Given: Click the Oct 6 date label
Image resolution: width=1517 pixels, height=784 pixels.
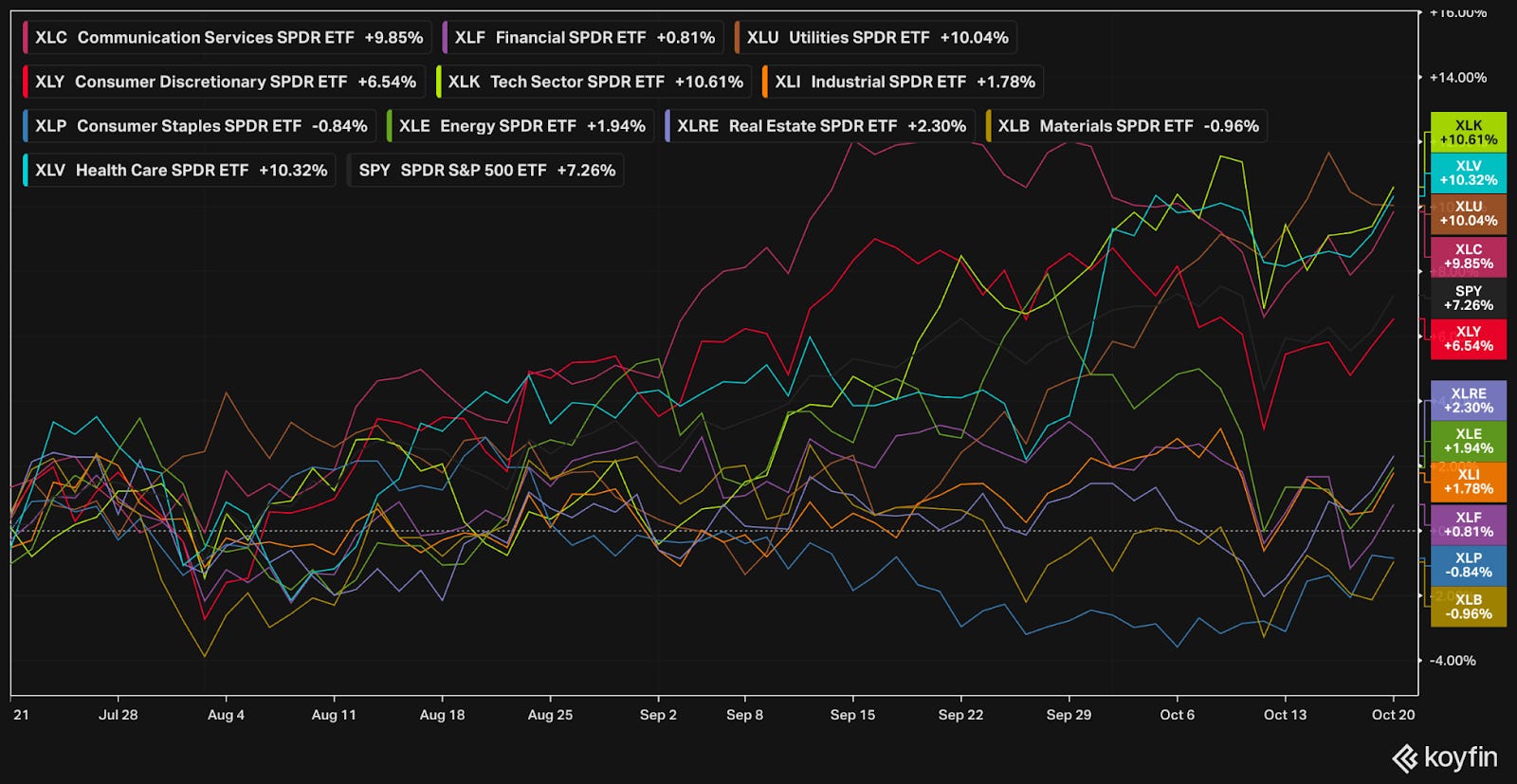Looking at the screenshot, I should click(1178, 715).
